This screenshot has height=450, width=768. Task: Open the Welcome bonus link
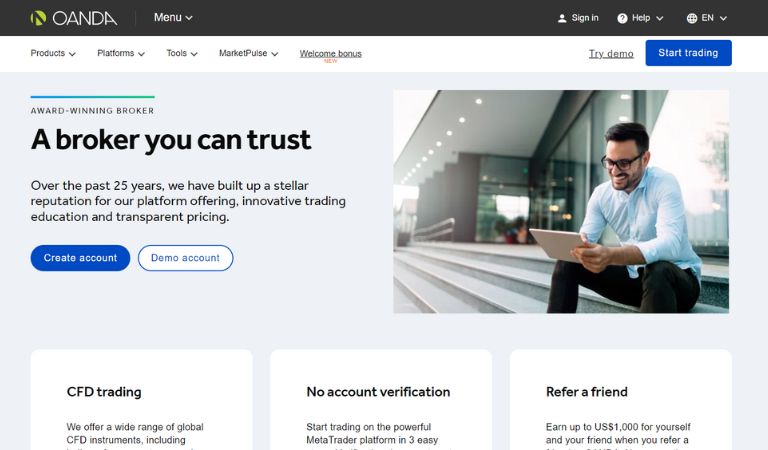click(331, 54)
